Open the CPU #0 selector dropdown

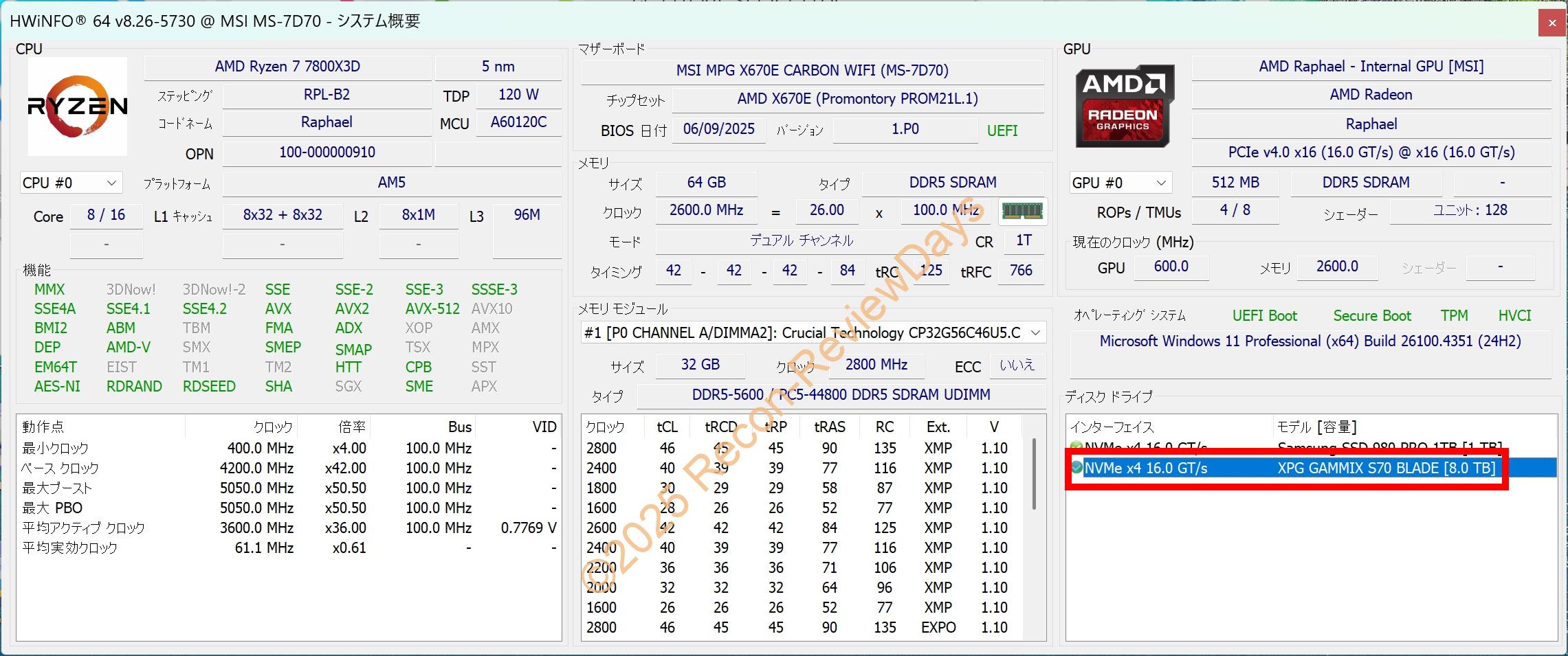pos(71,183)
